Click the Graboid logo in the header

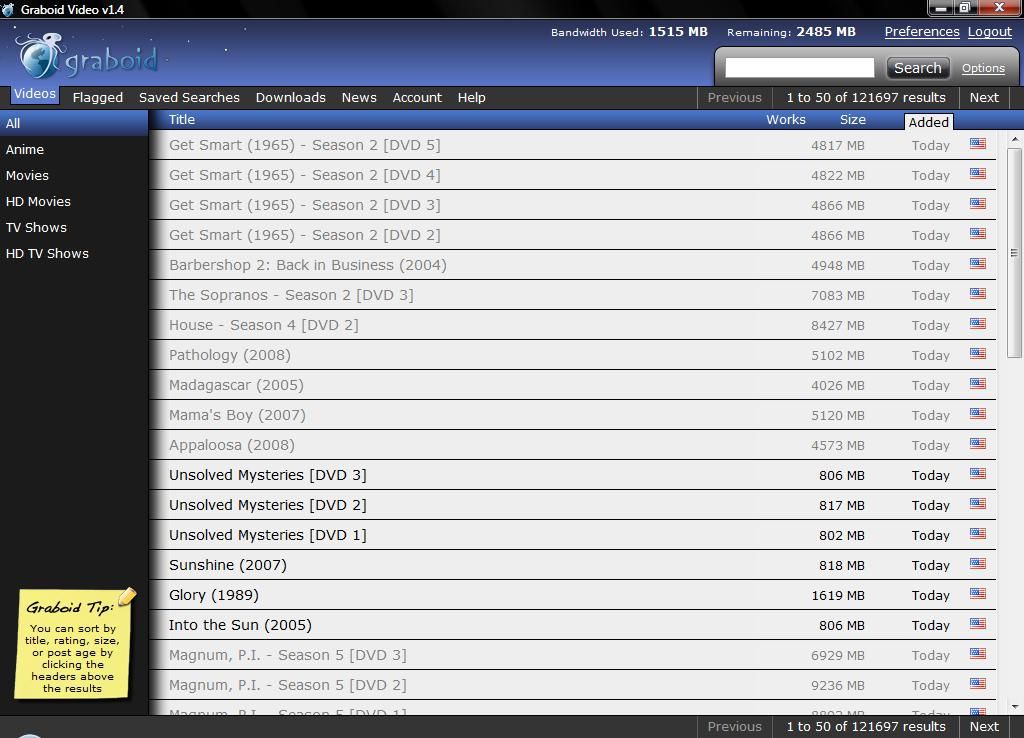pyautogui.click(x=86, y=57)
